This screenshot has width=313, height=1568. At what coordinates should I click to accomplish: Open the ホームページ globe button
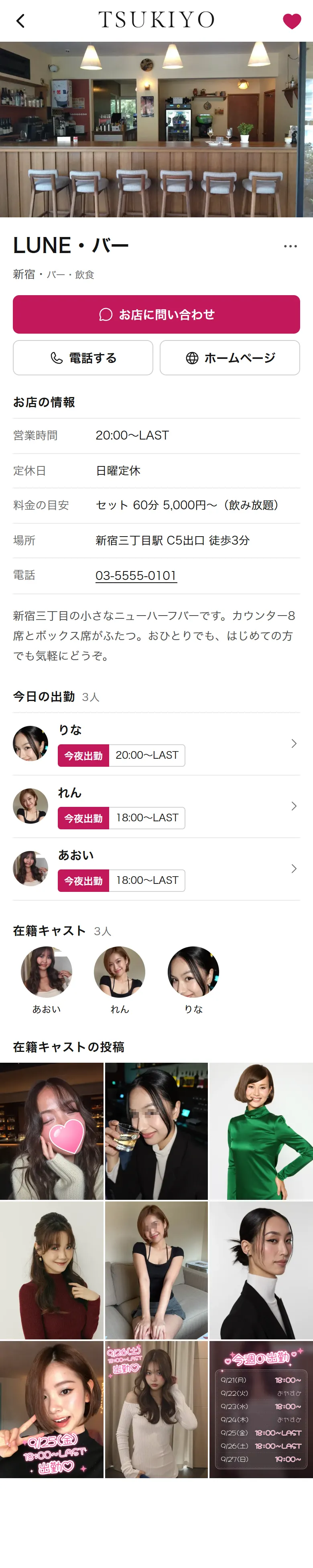pos(230,358)
